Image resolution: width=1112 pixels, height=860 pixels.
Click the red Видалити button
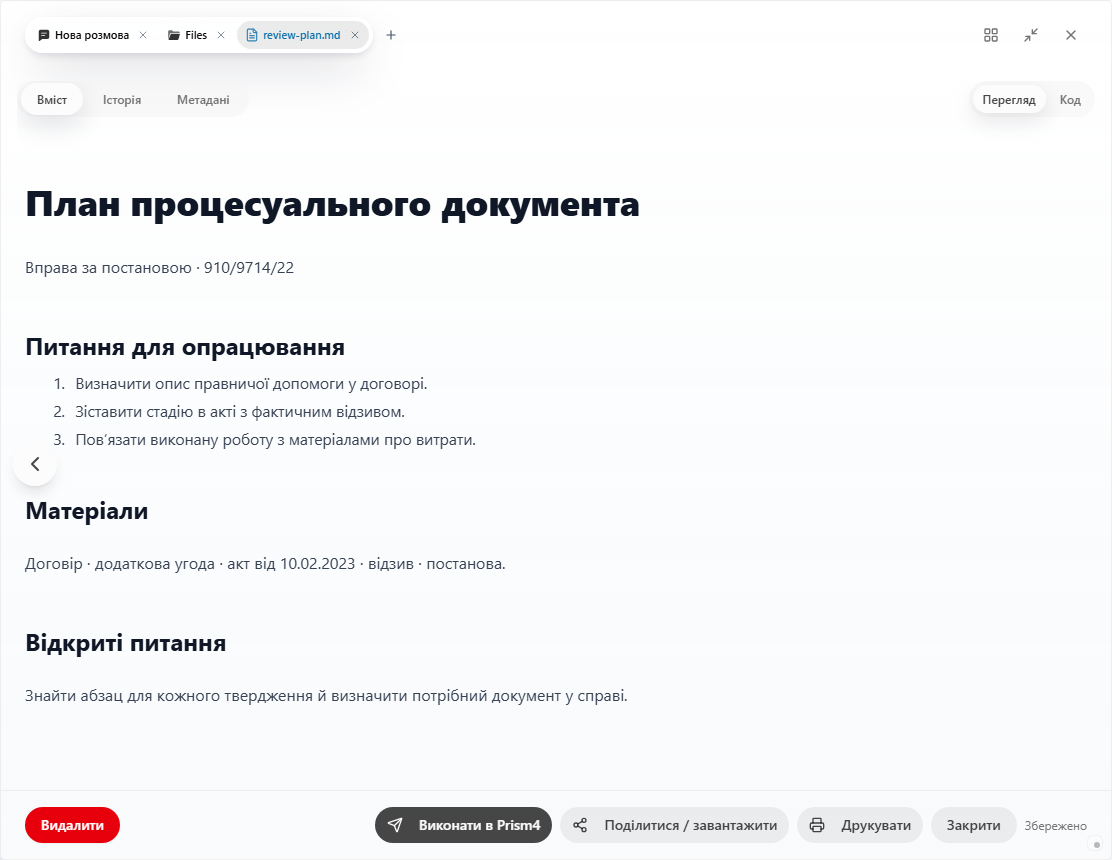point(72,825)
